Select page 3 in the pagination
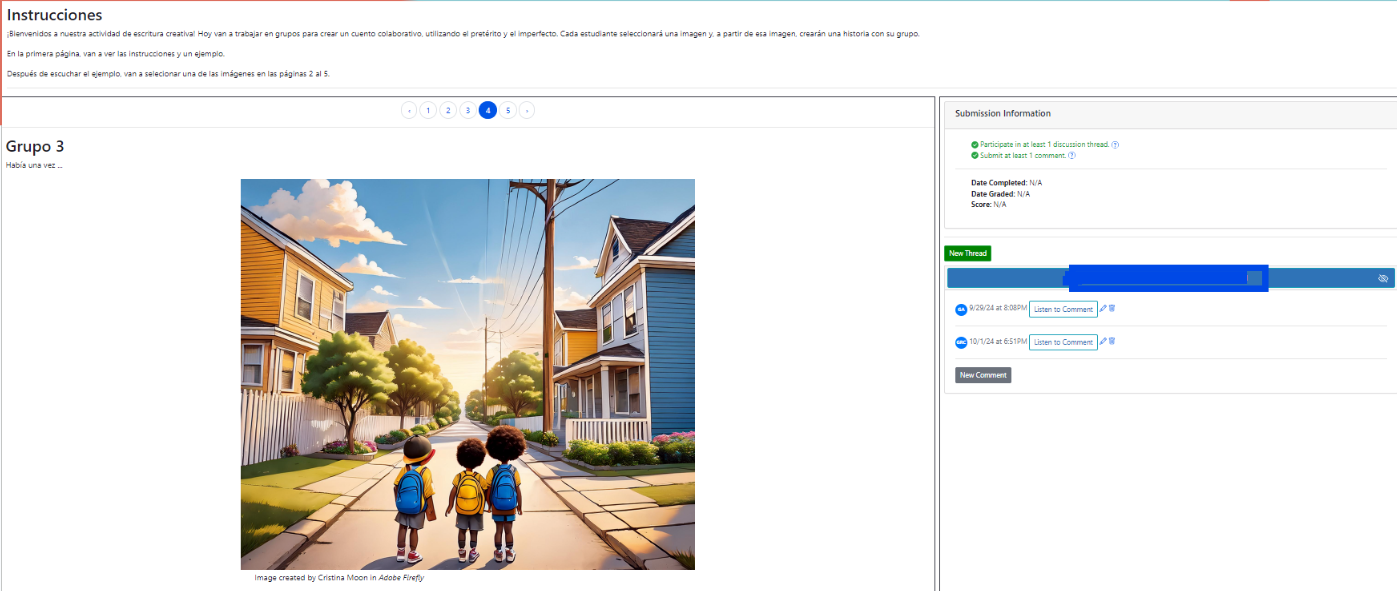The height and width of the screenshot is (591, 1397). 468,111
